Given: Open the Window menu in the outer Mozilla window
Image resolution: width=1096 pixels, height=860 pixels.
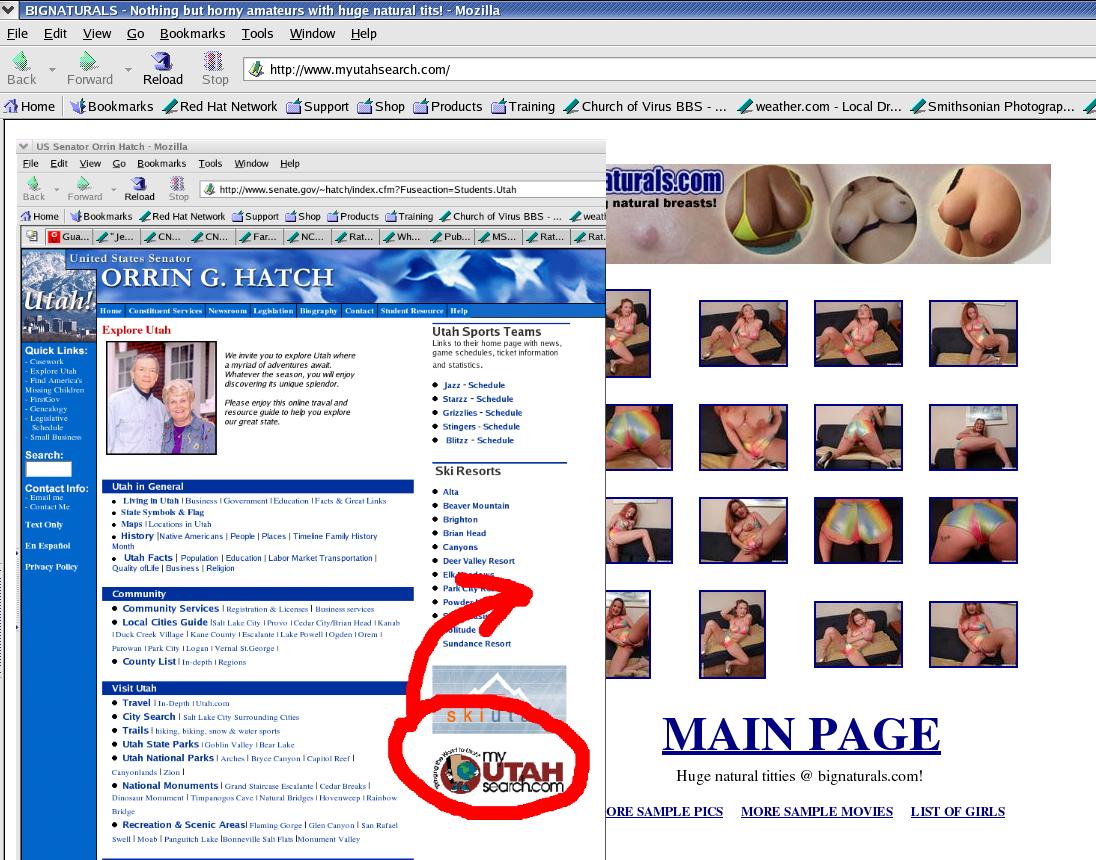Looking at the screenshot, I should (312, 34).
